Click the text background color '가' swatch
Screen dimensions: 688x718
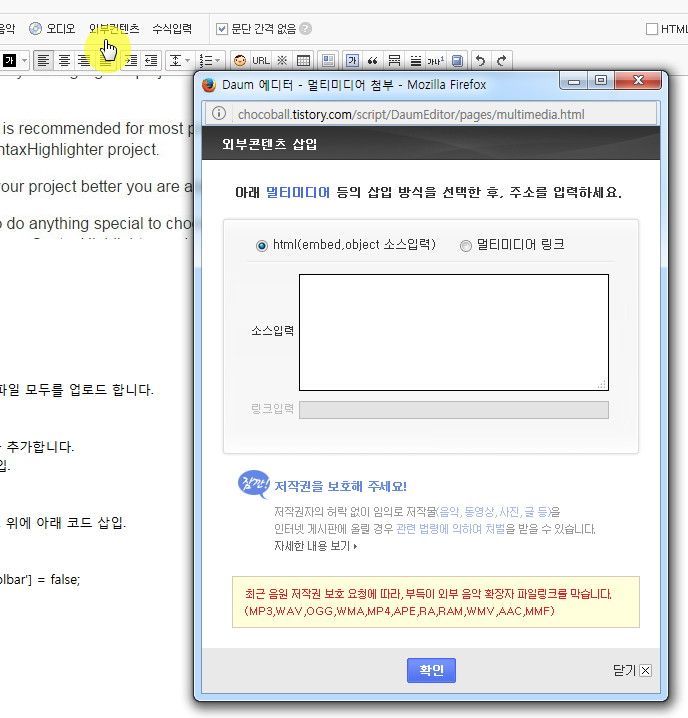9,60
